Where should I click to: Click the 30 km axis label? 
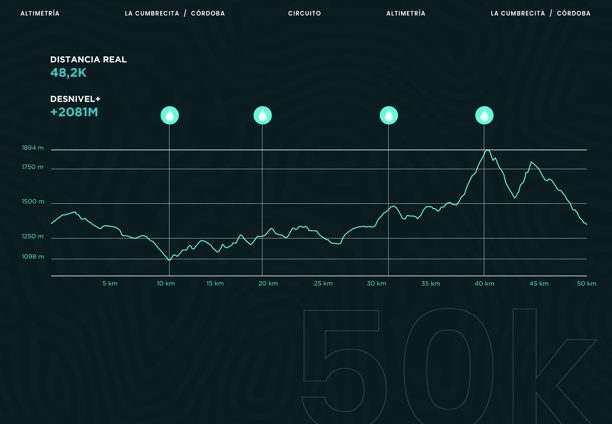click(377, 283)
